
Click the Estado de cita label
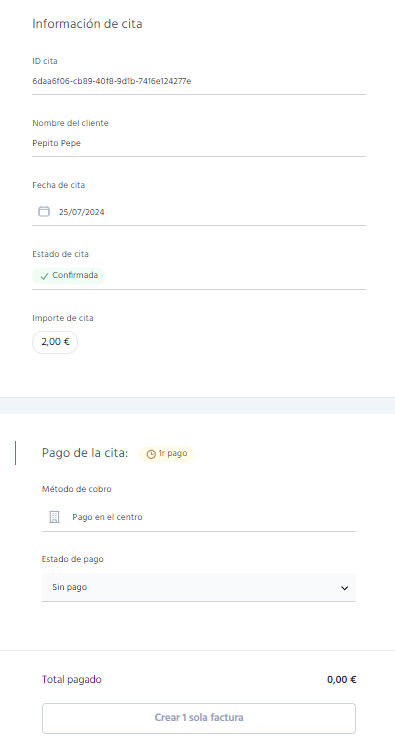(60, 254)
